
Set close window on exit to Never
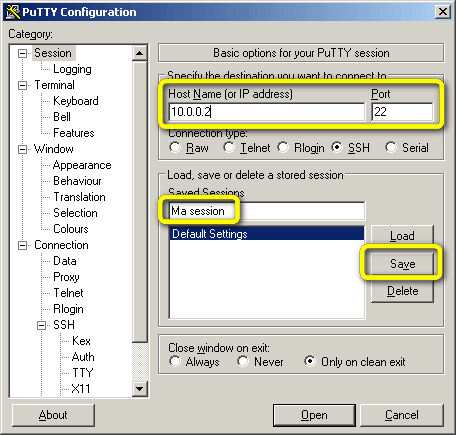click(x=243, y=361)
